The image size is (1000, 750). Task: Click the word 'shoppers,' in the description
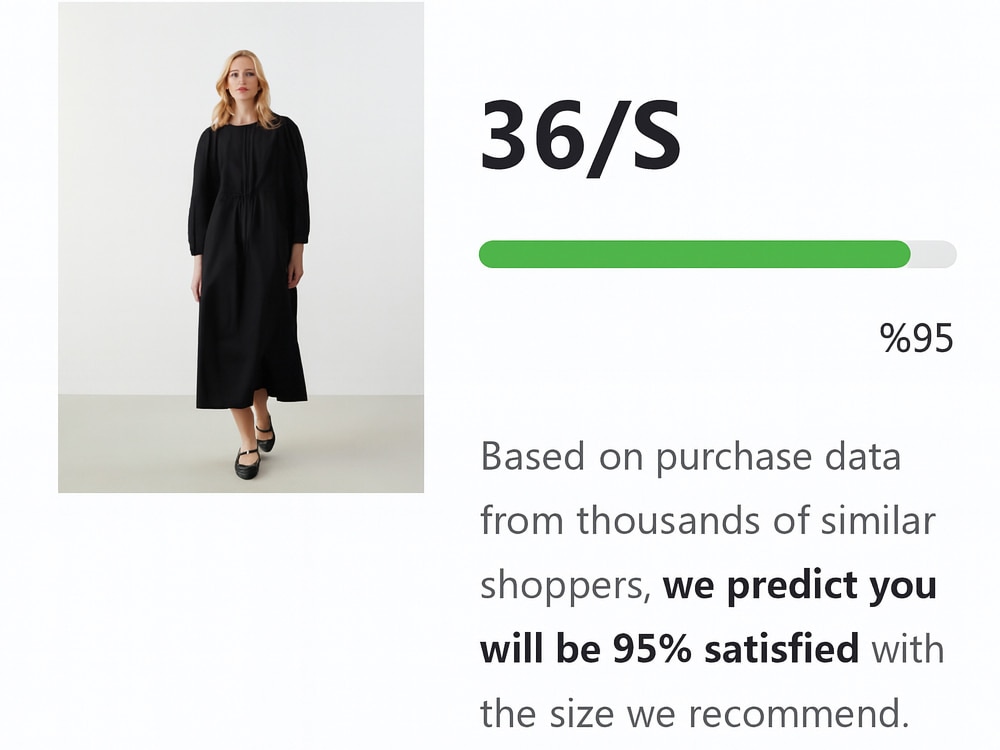[x=566, y=587]
